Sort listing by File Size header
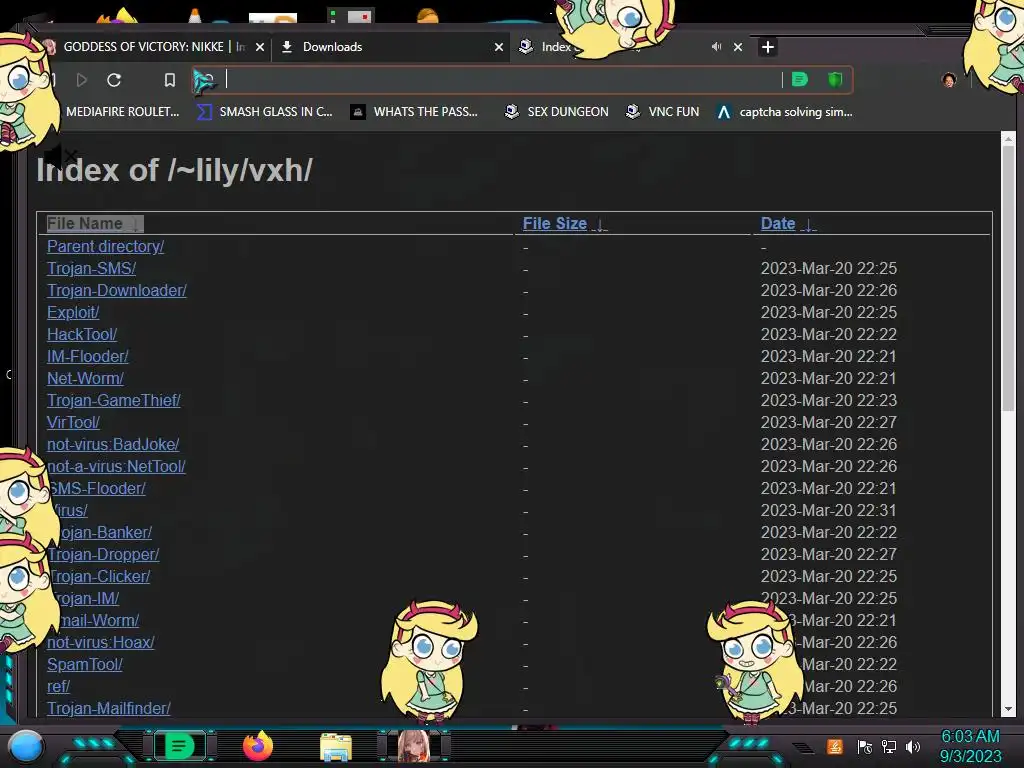 [x=564, y=223]
